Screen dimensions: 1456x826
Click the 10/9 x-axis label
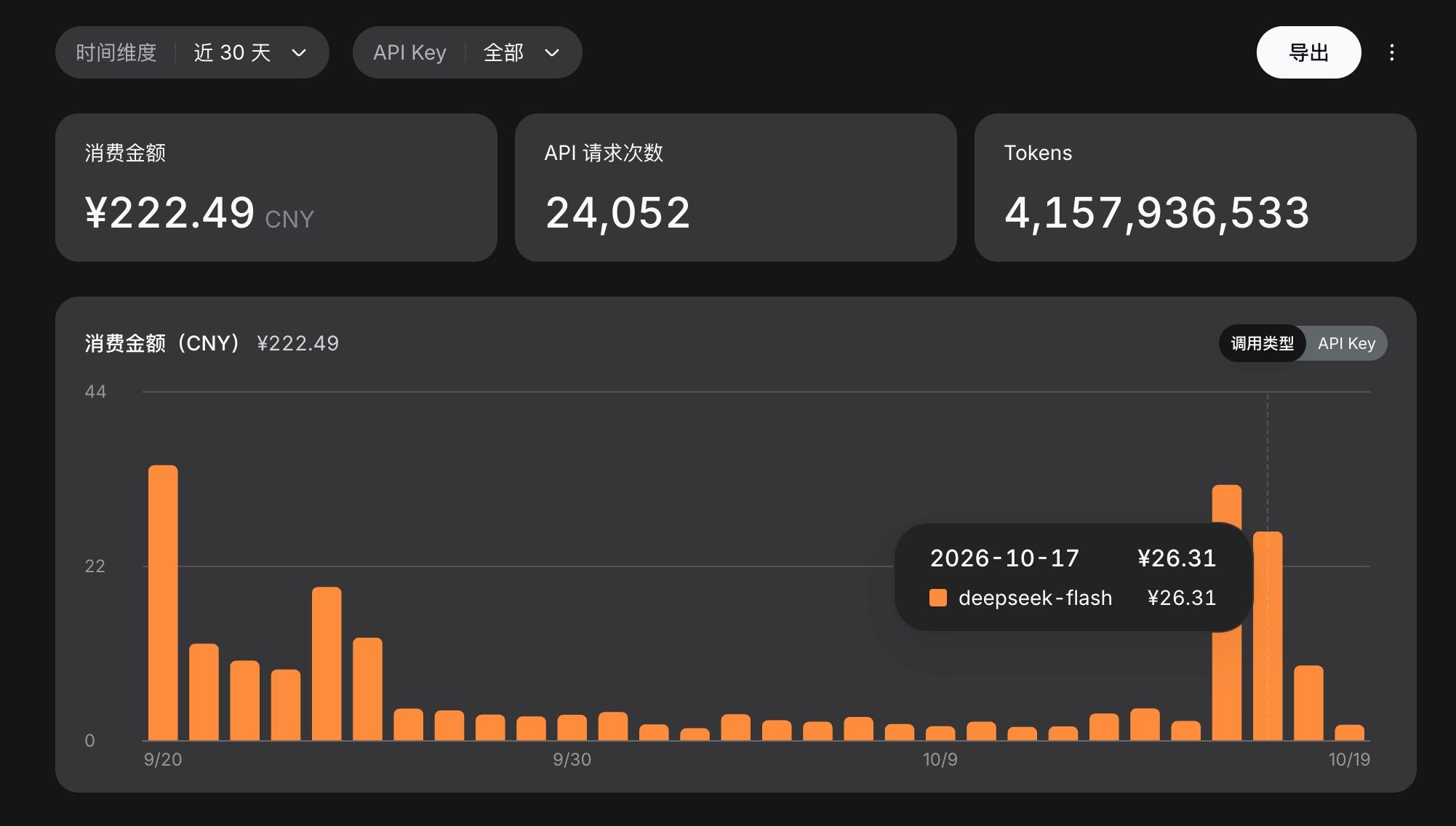940,760
